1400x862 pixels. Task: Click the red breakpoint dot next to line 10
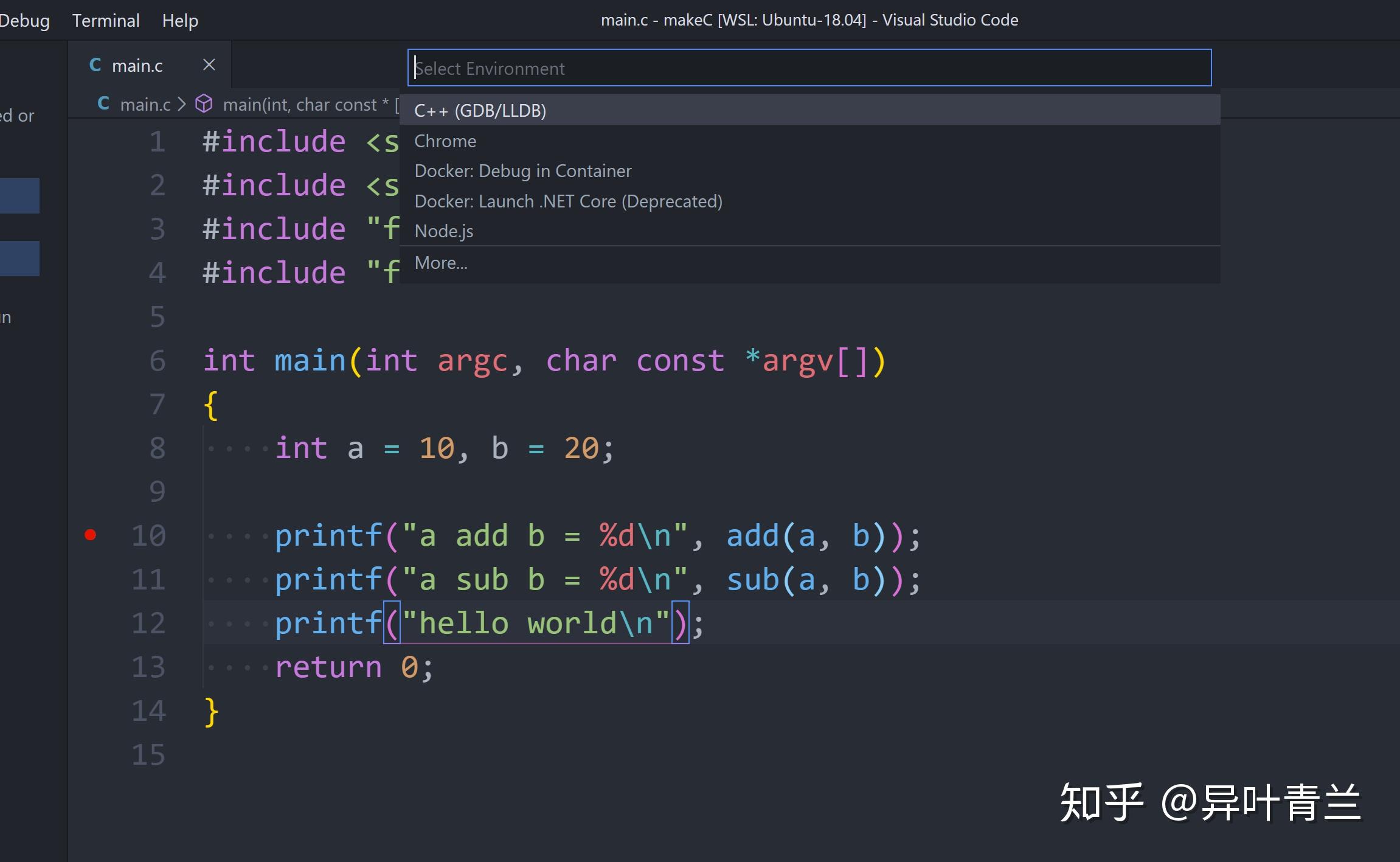[91, 535]
